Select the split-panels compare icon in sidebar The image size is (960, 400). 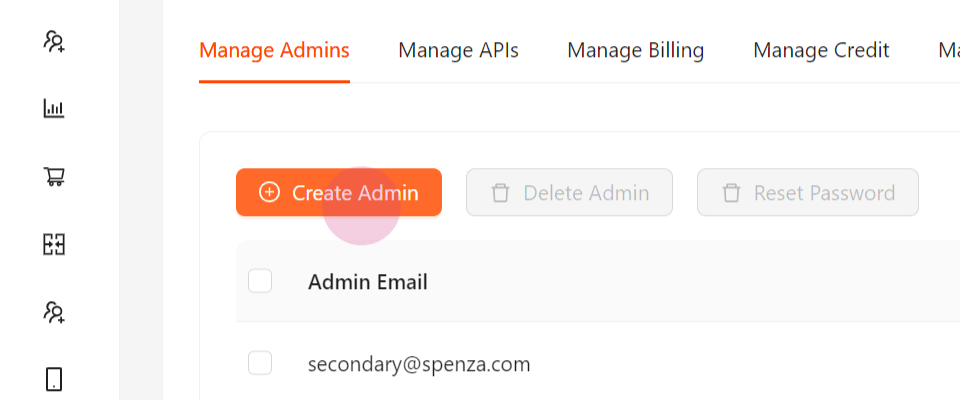pyautogui.click(x=54, y=244)
